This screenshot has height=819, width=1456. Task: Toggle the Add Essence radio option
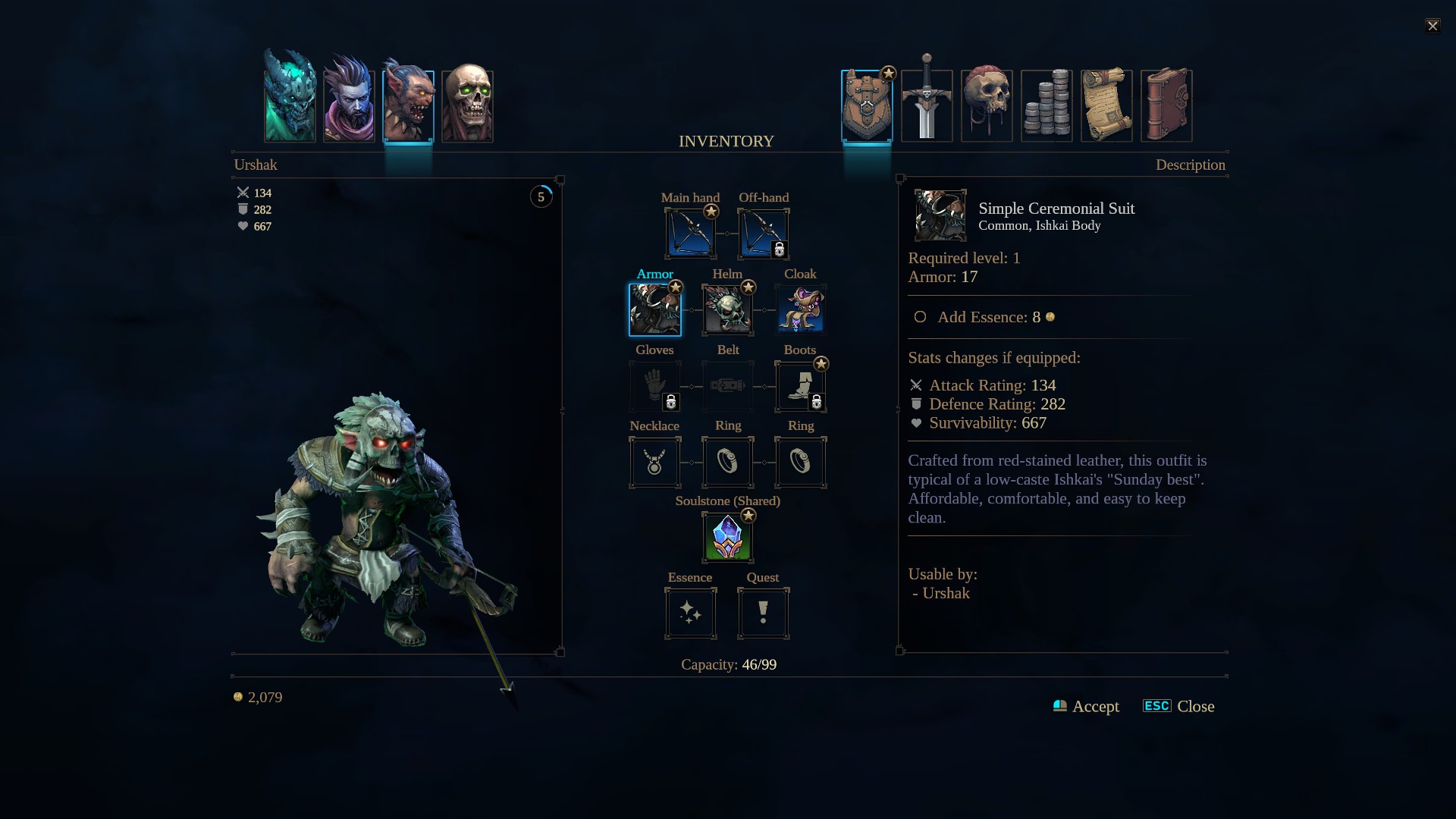pyautogui.click(x=920, y=317)
